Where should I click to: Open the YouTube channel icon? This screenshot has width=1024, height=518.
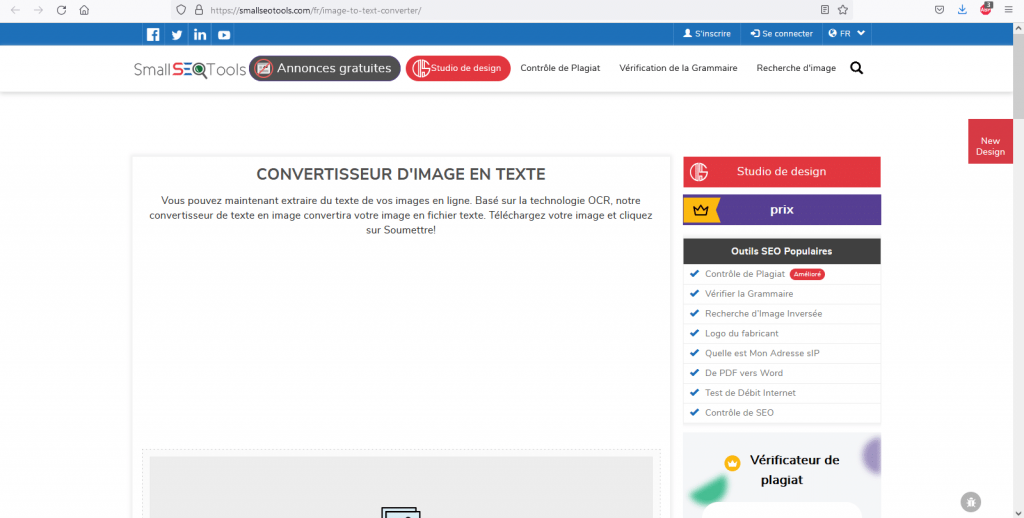[224, 34]
